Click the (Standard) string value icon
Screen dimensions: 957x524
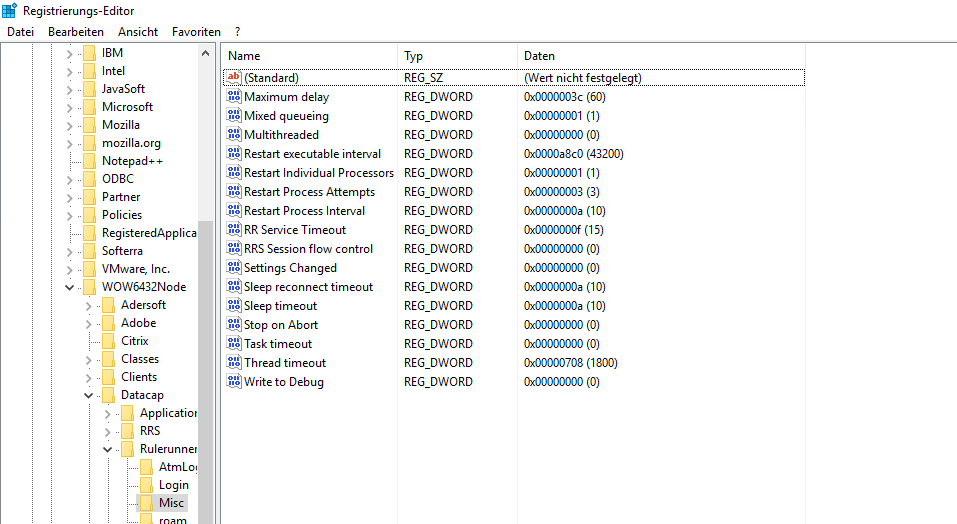(233, 77)
